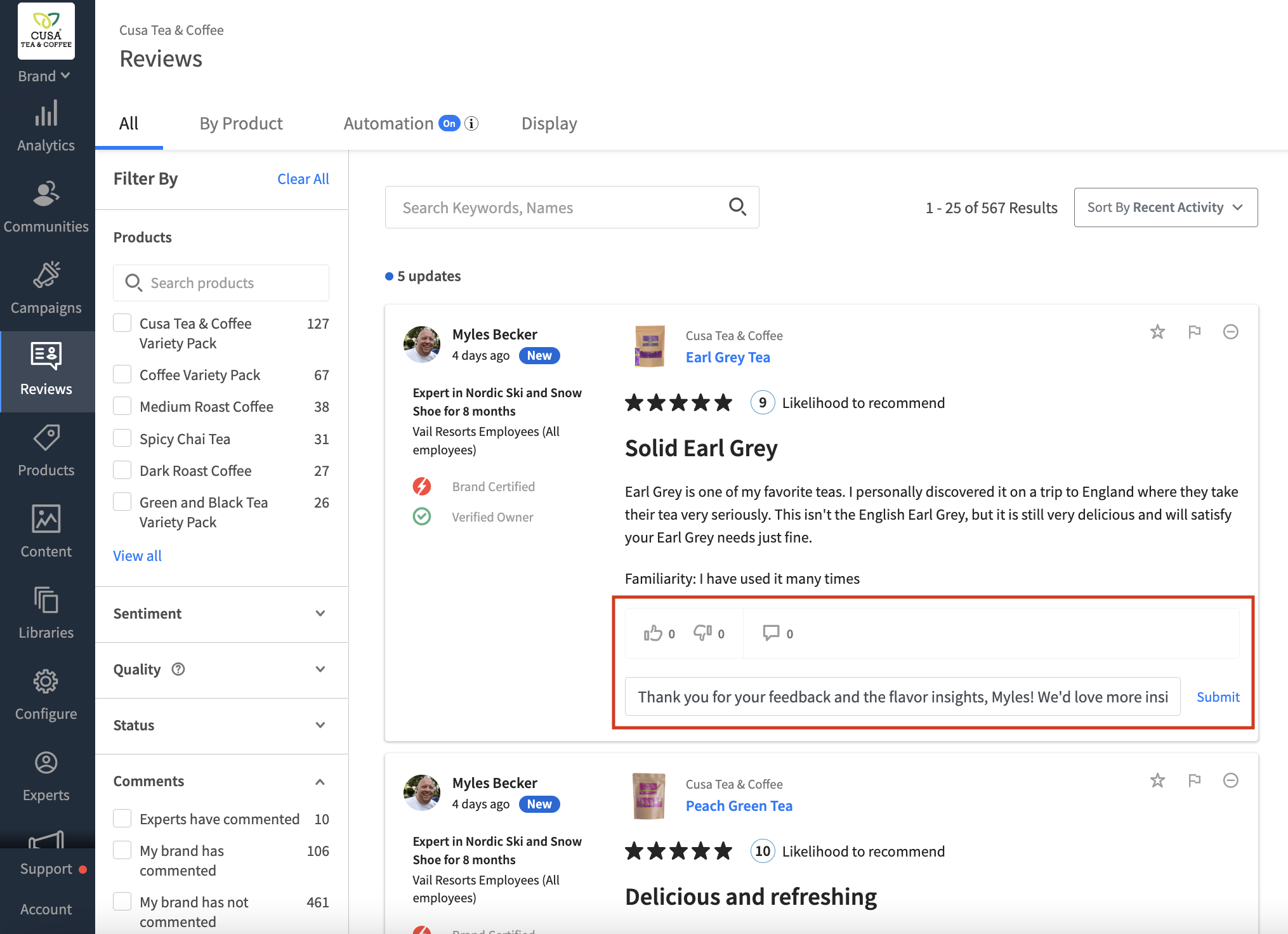Screen dimensions: 1288x934
Task: Check Cusa Tea & Coffee Variety Pack filter
Action: [x=122, y=323]
